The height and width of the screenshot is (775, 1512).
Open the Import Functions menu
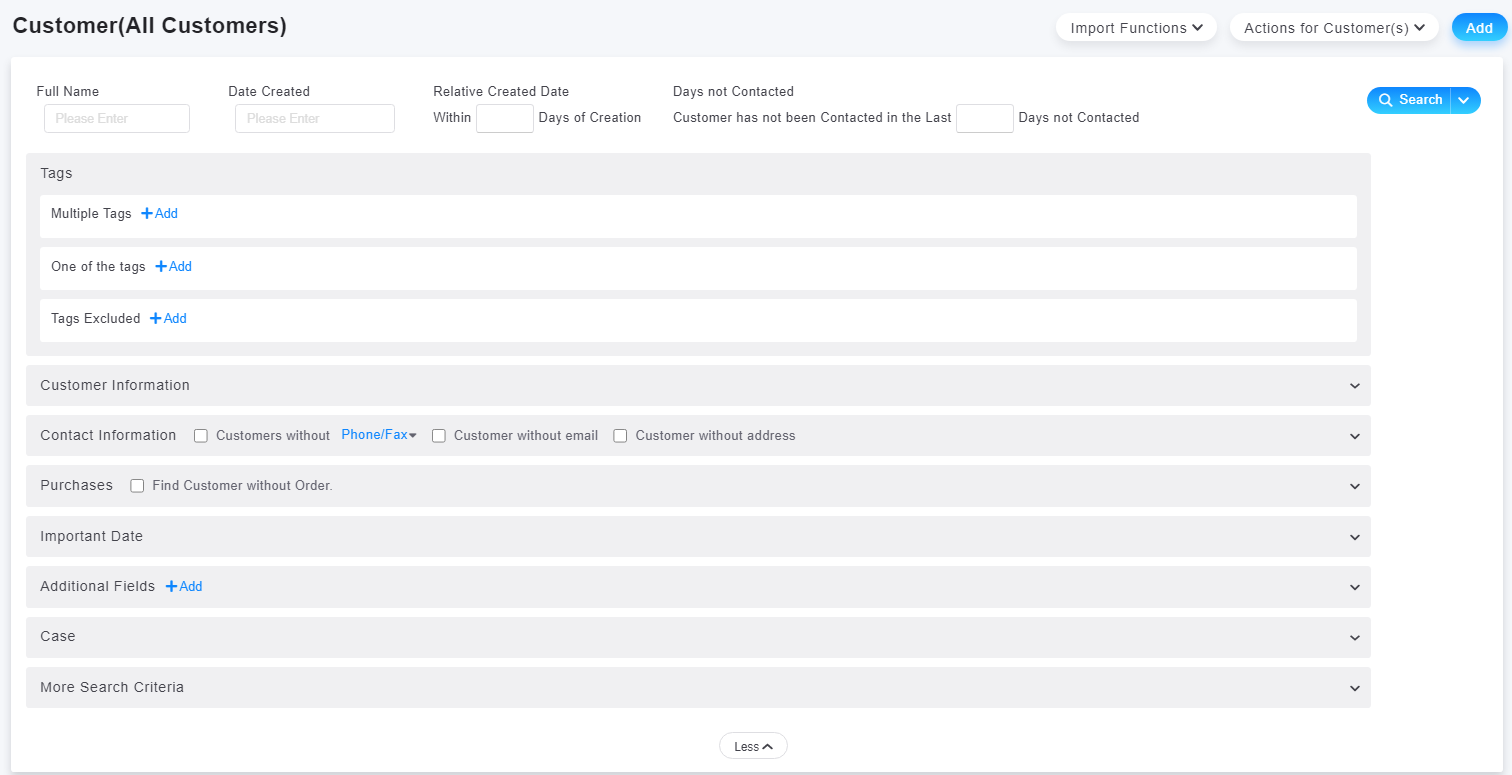1135,28
